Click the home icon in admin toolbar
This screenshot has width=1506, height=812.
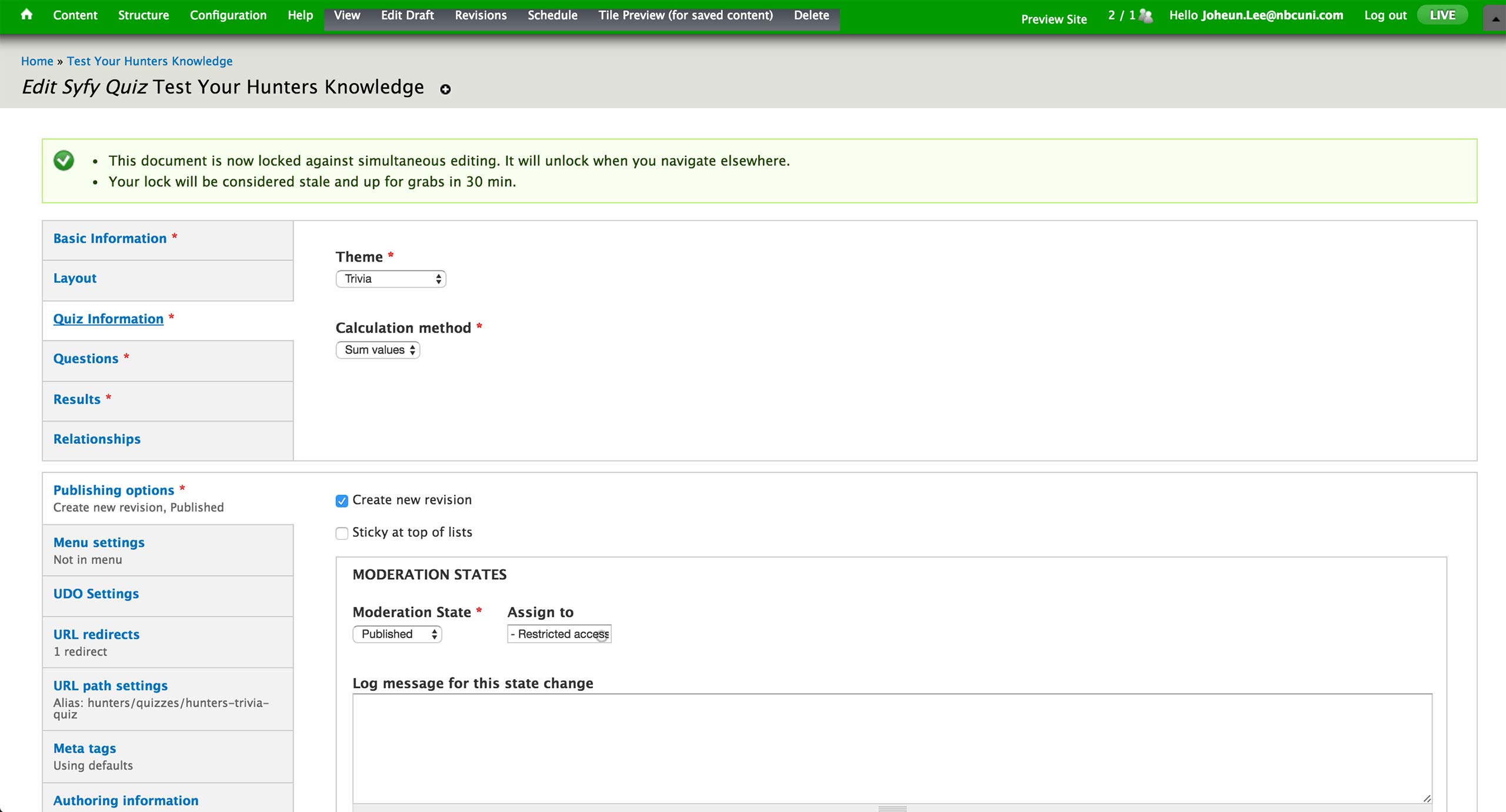(x=26, y=15)
